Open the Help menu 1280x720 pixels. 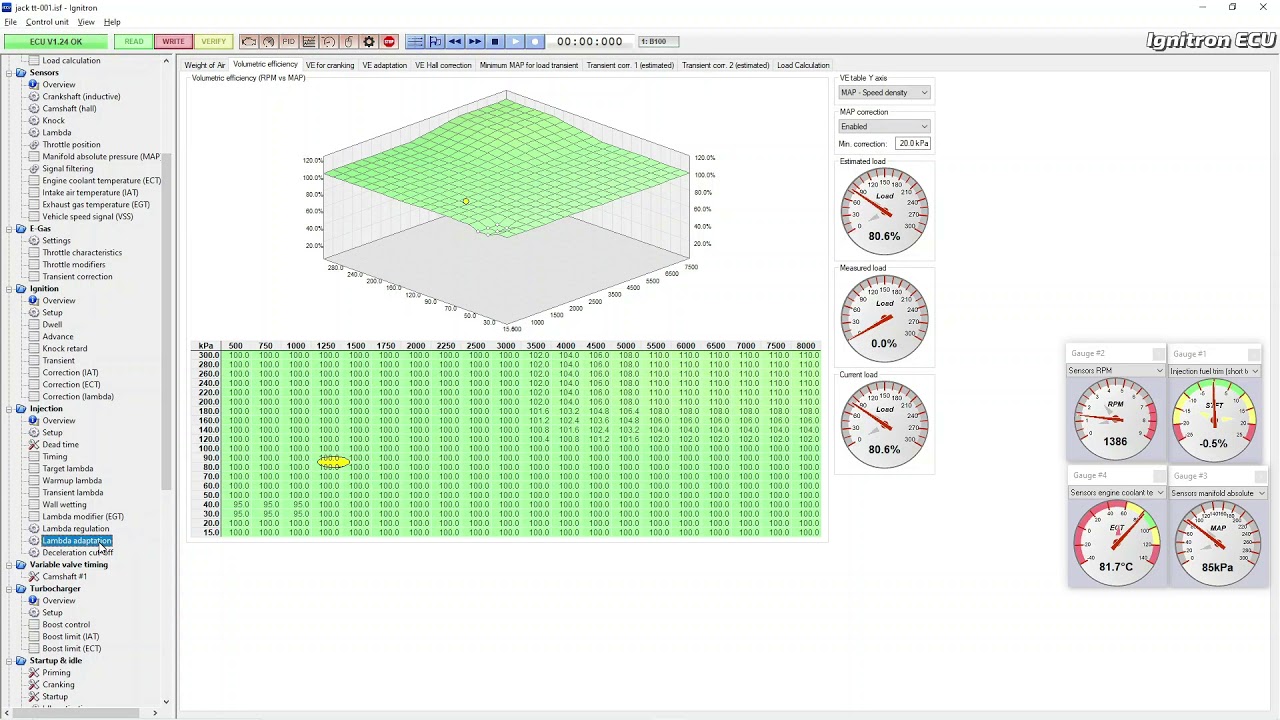112,22
